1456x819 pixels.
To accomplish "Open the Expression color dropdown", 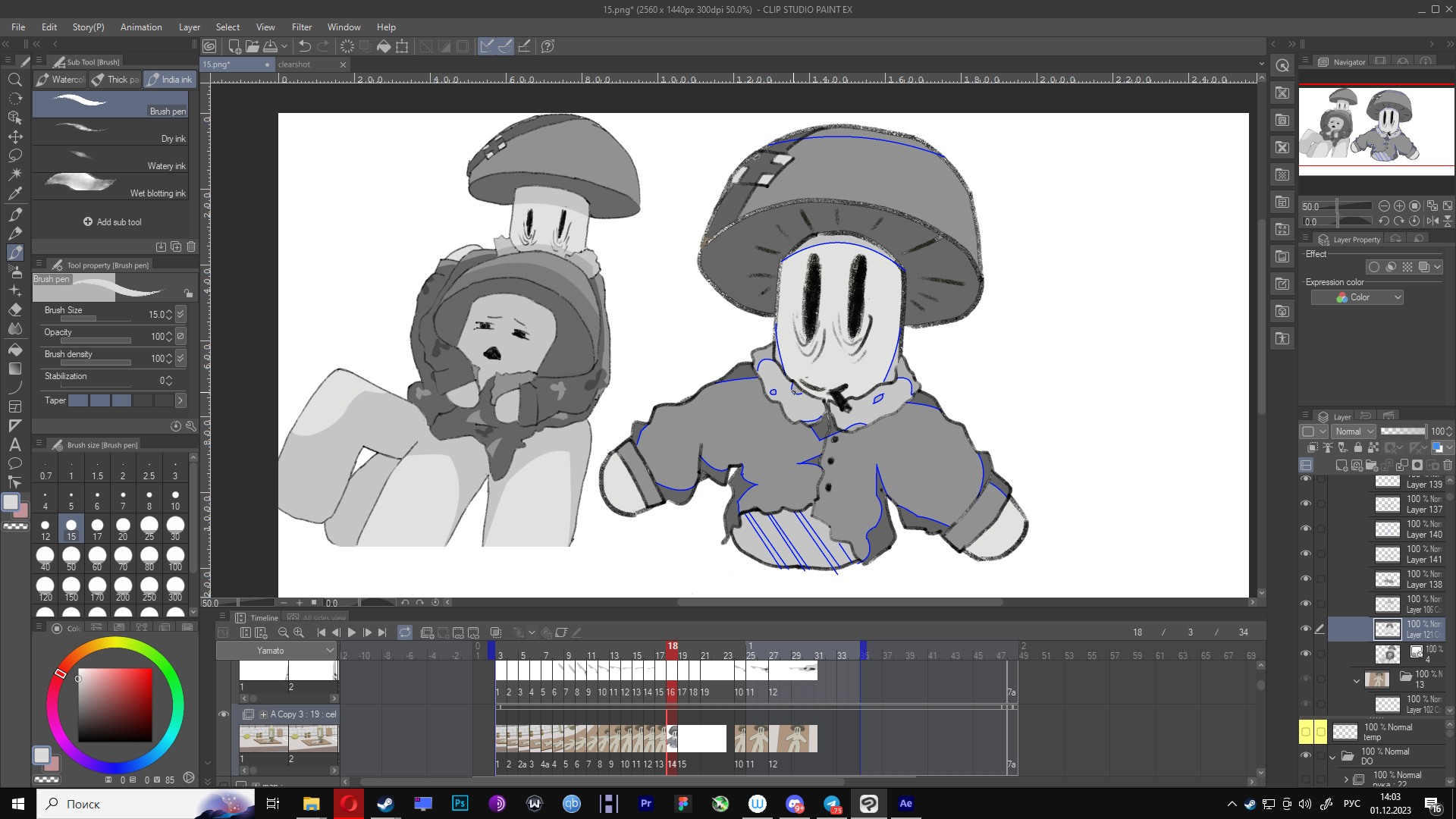I will 1357,297.
